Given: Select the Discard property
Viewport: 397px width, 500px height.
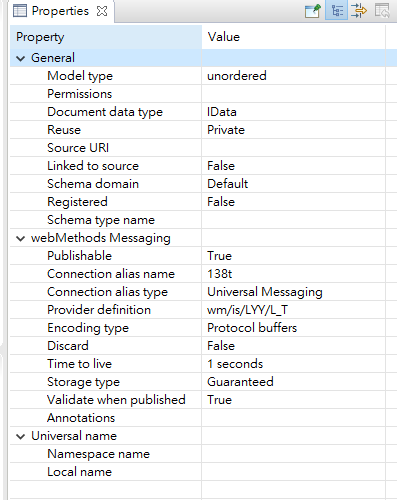Looking at the screenshot, I should 68,346.
